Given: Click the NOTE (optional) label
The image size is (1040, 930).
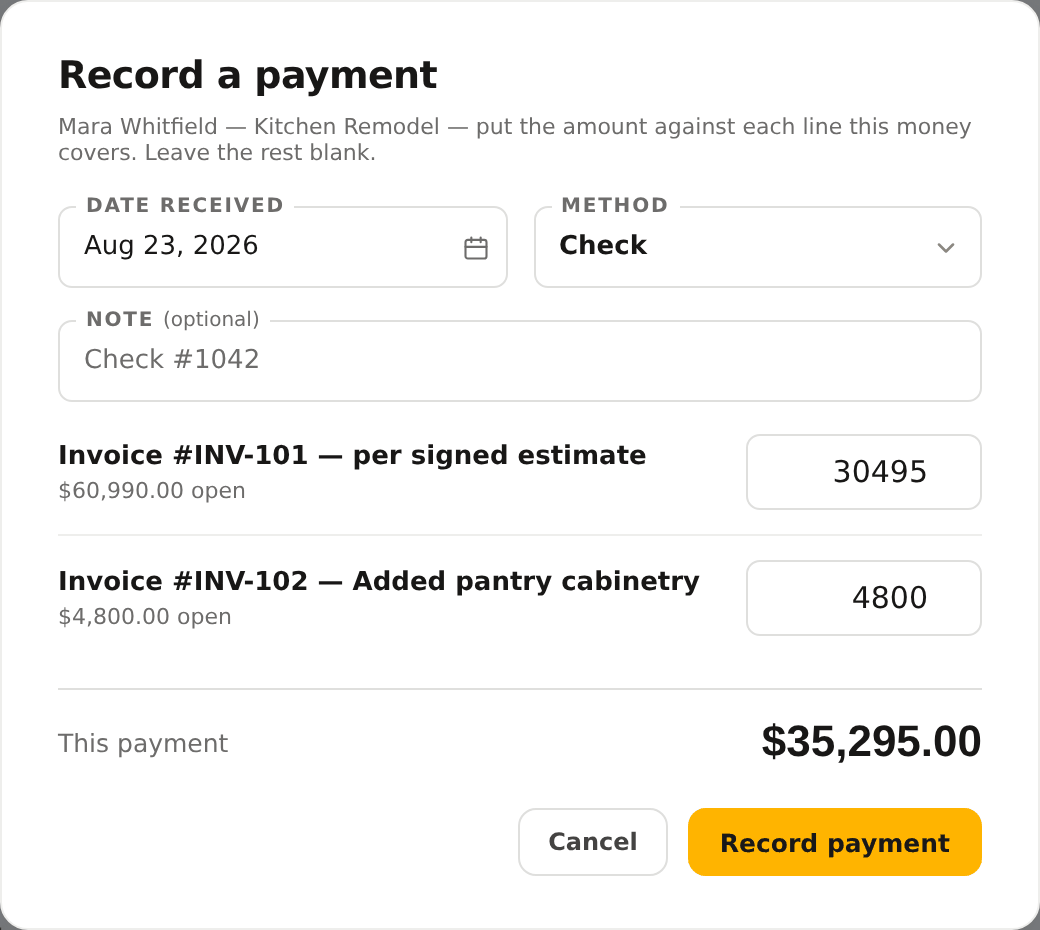Looking at the screenshot, I should point(172,319).
